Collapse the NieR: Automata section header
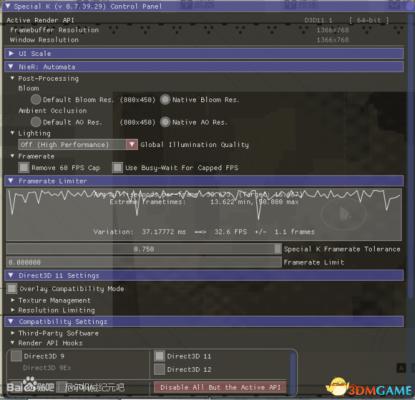 (x=204, y=67)
